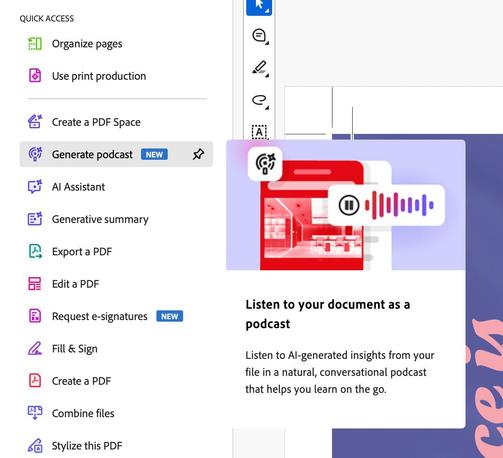Click the AI Assistant icon

pos(35,187)
